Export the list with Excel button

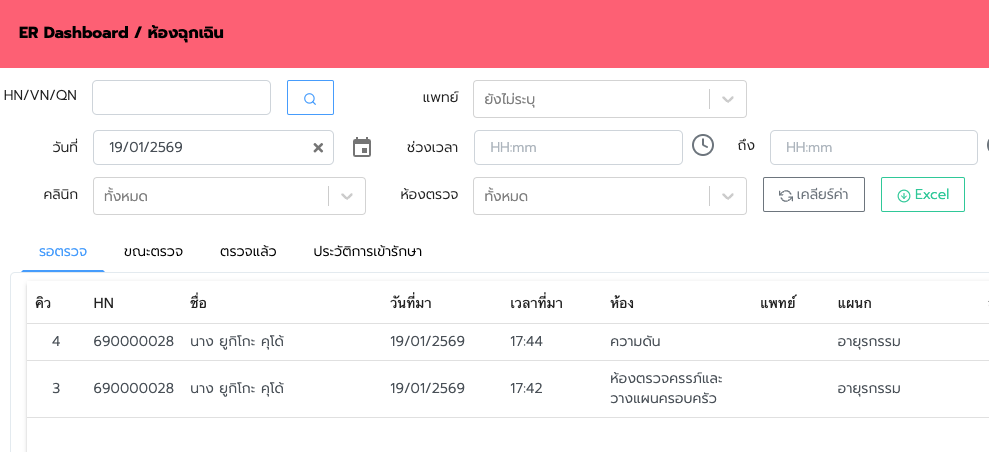(x=922, y=195)
